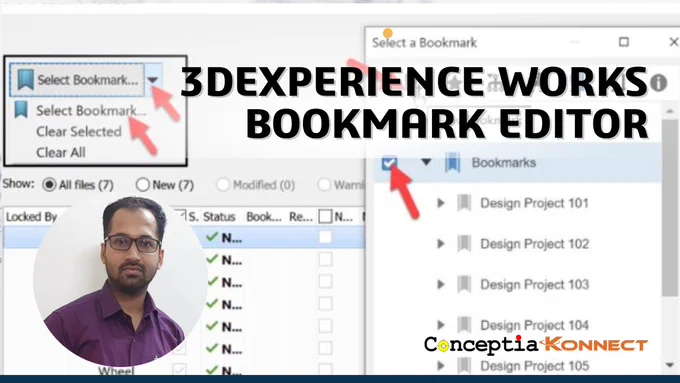Select the Modified (0) radio button

click(x=223, y=184)
